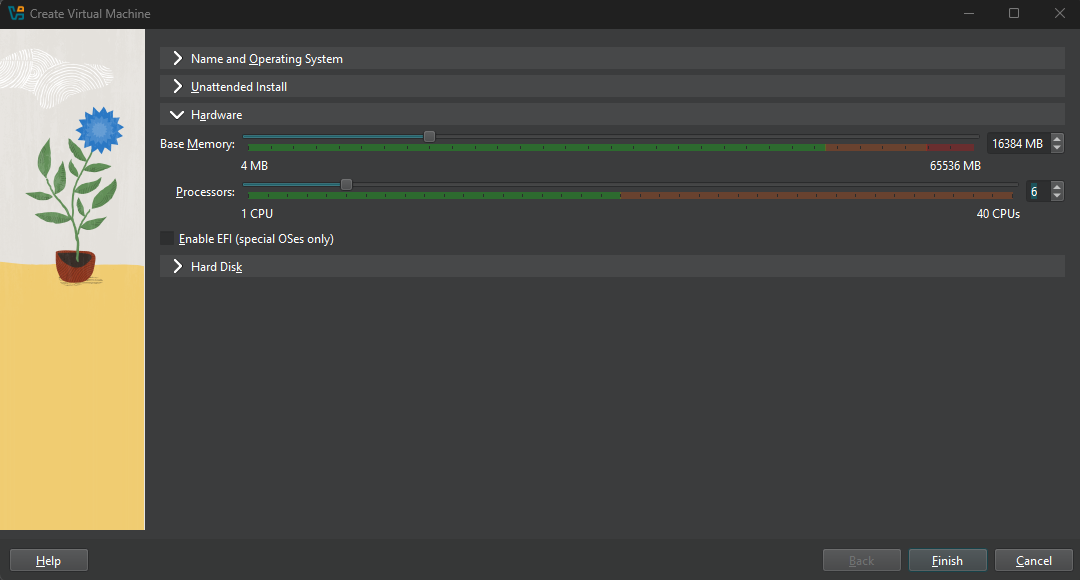Screen dimensions: 1080x580
Task: Expand the Name and Operating System section
Action: [178, 59]
